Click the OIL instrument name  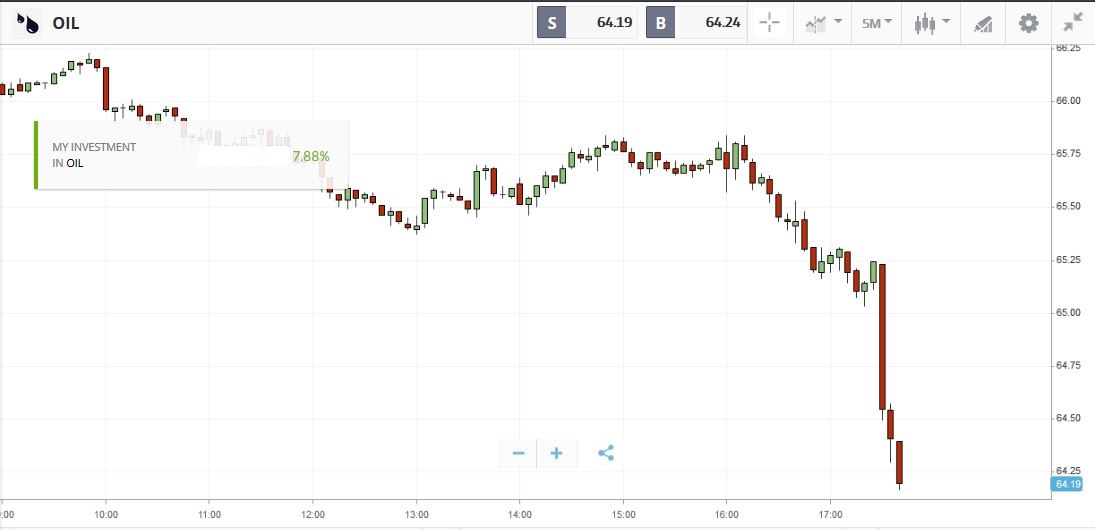[x=66, y=23]
